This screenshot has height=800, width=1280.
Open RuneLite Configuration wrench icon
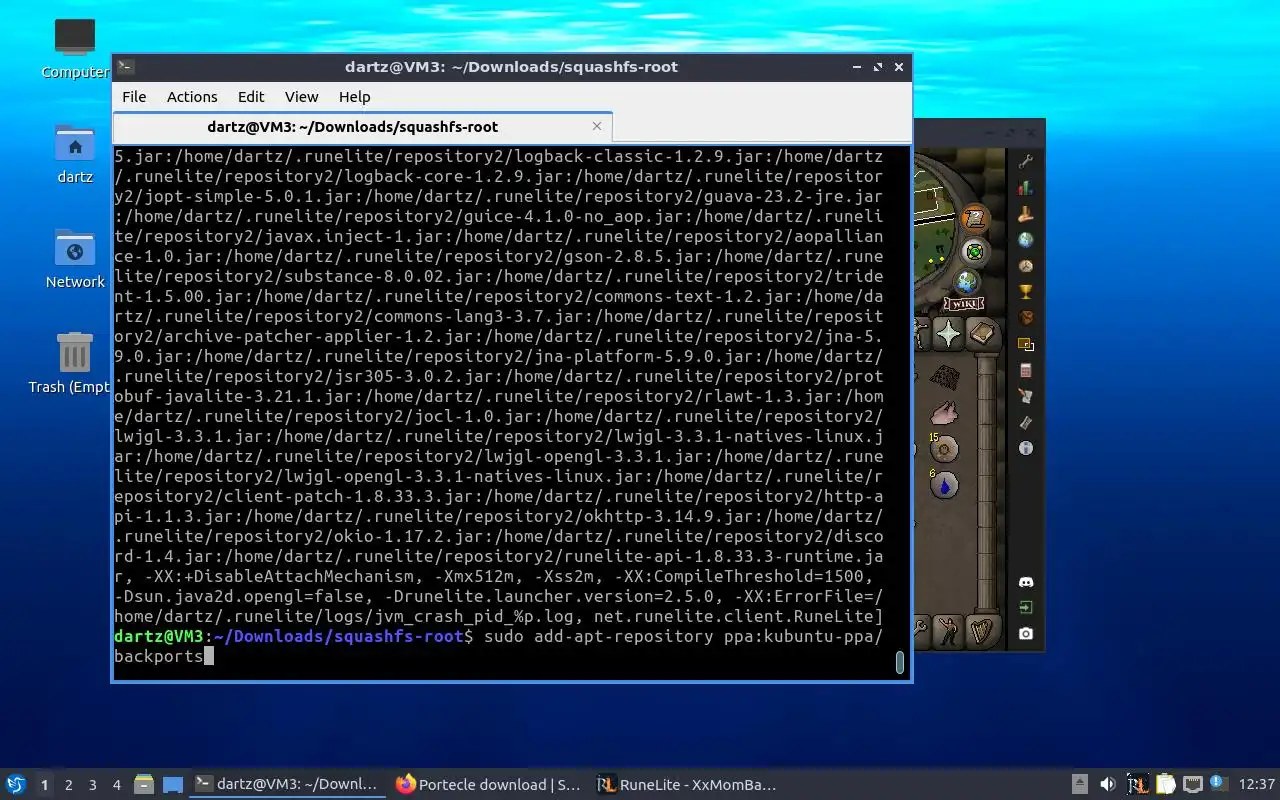(1026, 161)
